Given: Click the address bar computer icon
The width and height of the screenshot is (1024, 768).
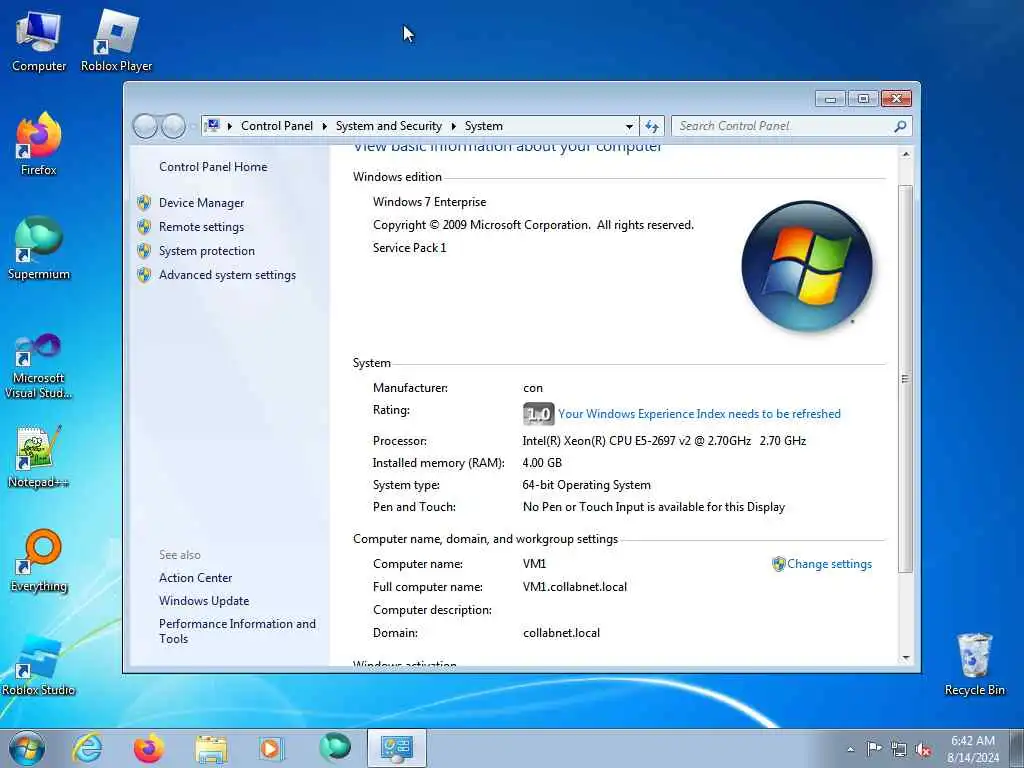Looking at the screenshot, I should coord(212,125).
